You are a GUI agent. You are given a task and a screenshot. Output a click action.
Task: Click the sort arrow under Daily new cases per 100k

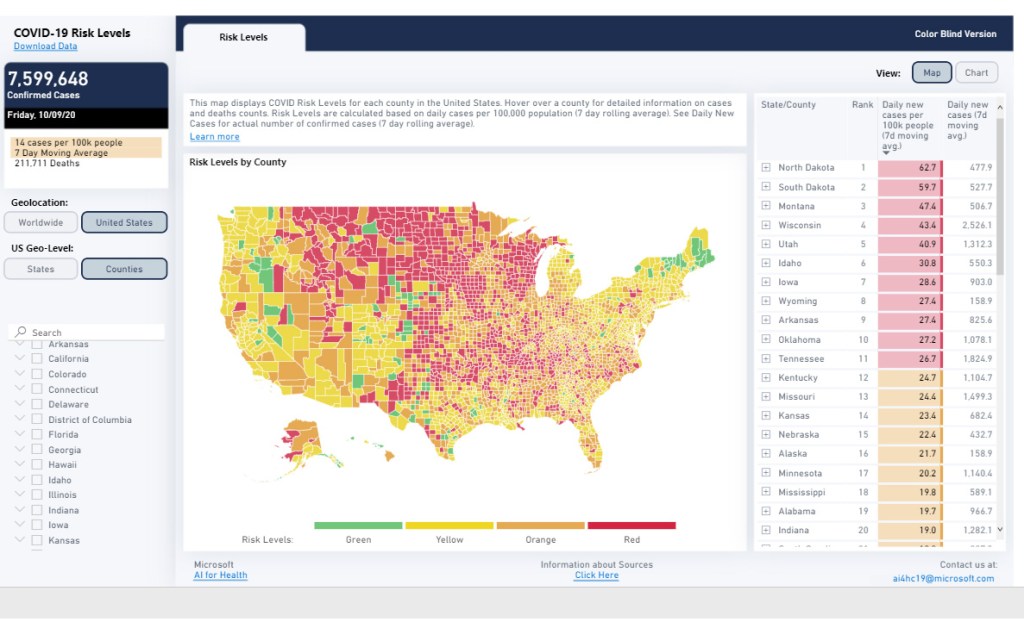(x=886, y=153)
